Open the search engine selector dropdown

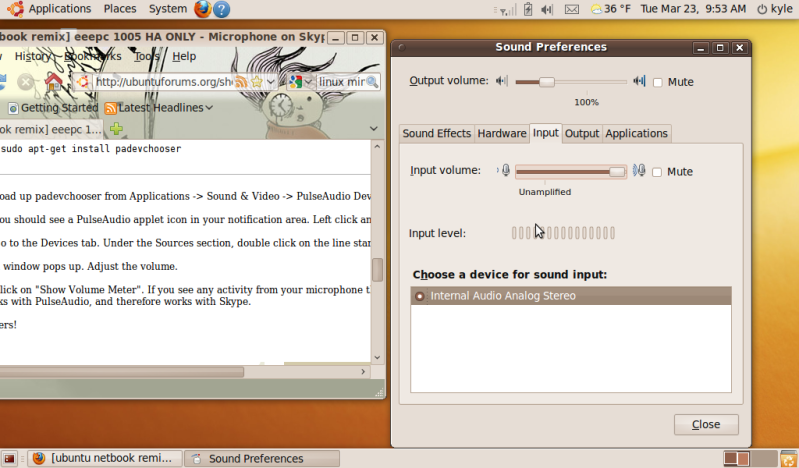click(x=308, y=82)
